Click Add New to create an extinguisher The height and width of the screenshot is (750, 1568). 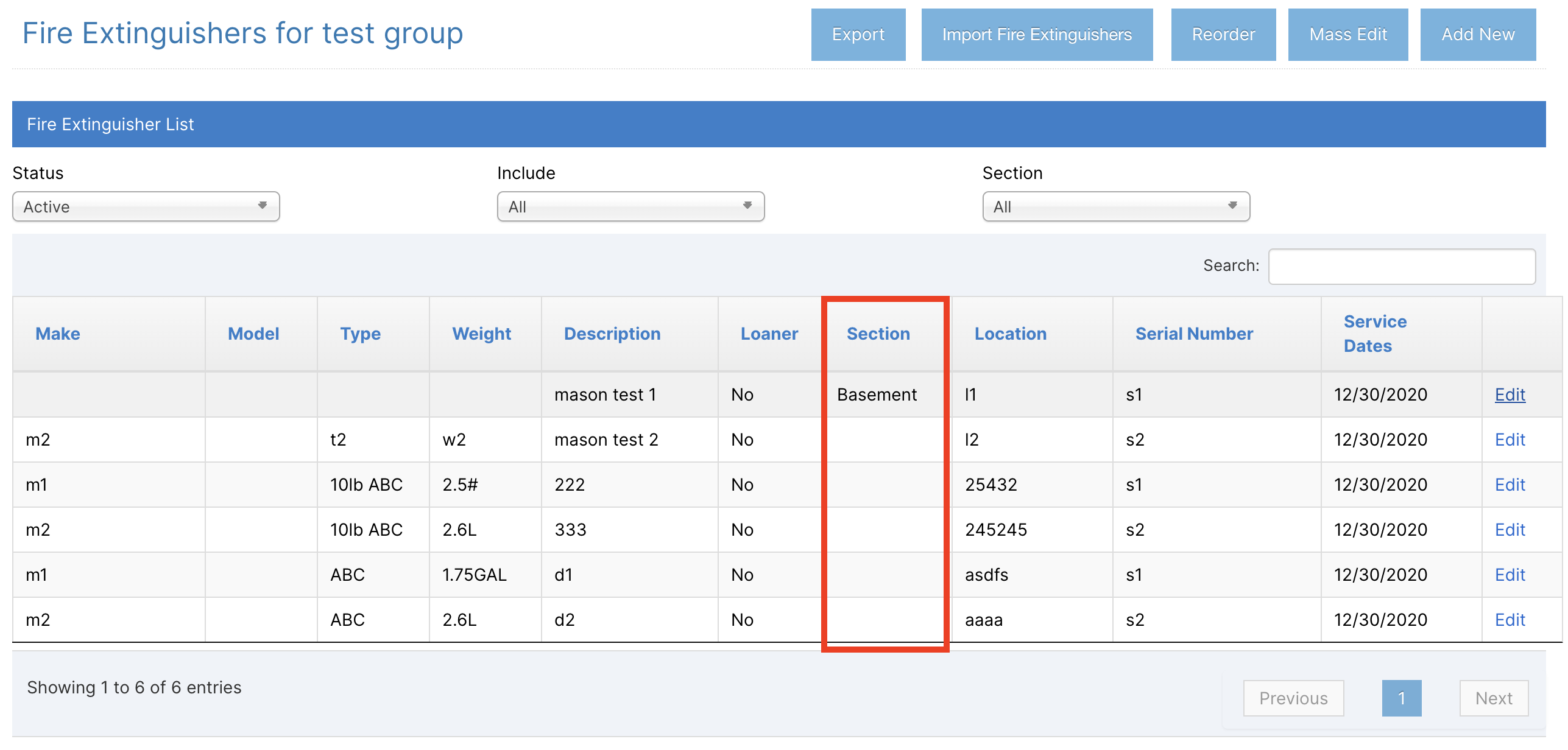click(x=1478, y=35)
